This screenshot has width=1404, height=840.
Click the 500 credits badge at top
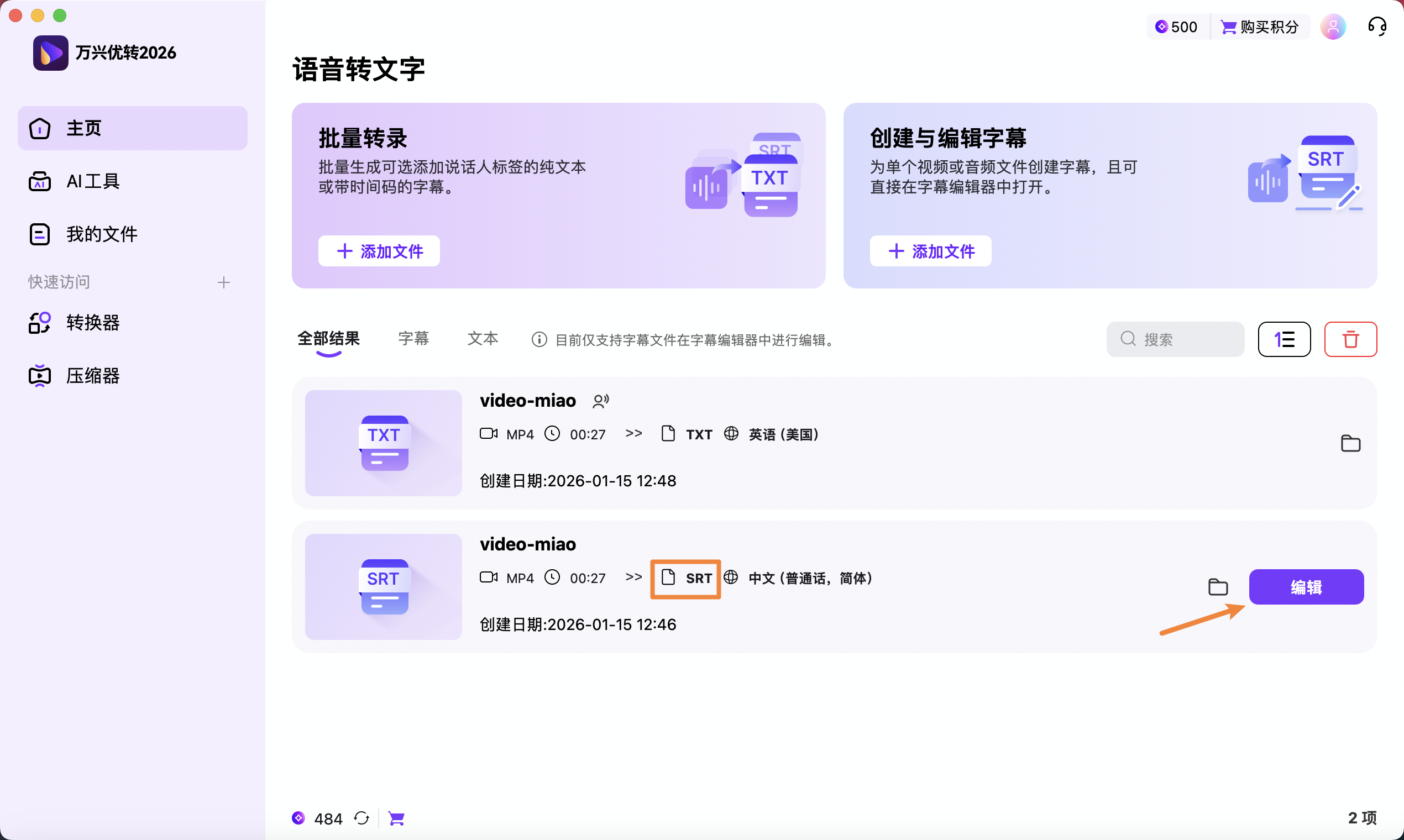coord(1176,26)
